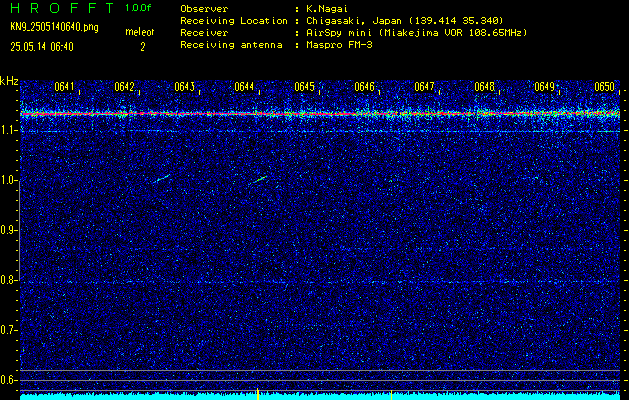Click the filename KN9_2505140640.png
The width and height of the screenshot is (629, 400).
pyautogui.click(x=54, y=27)
